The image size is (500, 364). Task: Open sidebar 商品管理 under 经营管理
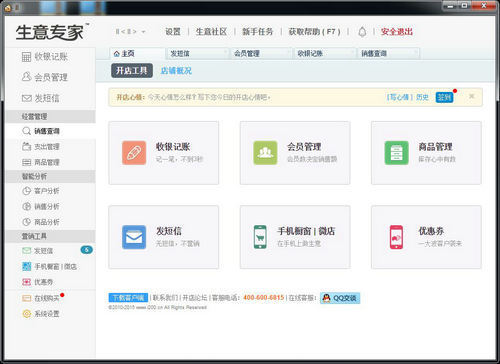click(x=41, y=162)
